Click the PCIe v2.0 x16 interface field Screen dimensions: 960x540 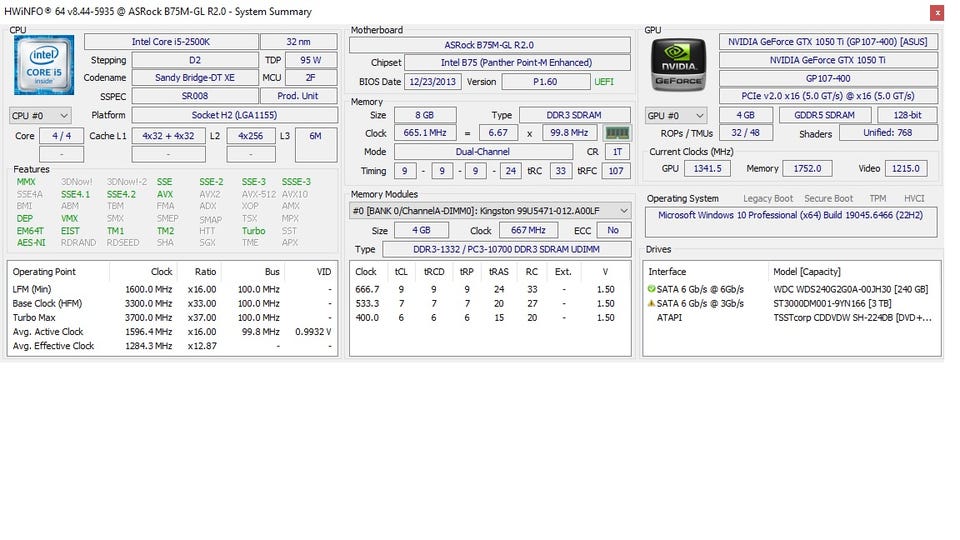tap(828, 96)
